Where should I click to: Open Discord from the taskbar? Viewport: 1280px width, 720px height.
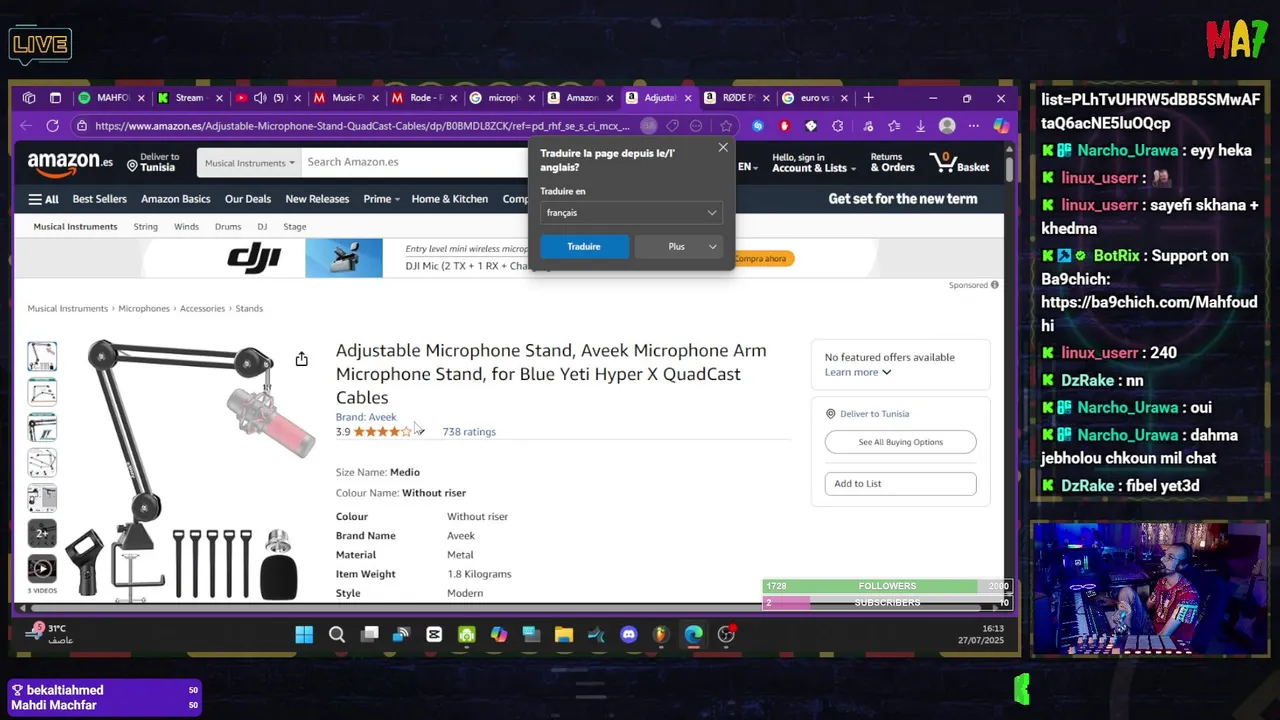pos(628,634)
